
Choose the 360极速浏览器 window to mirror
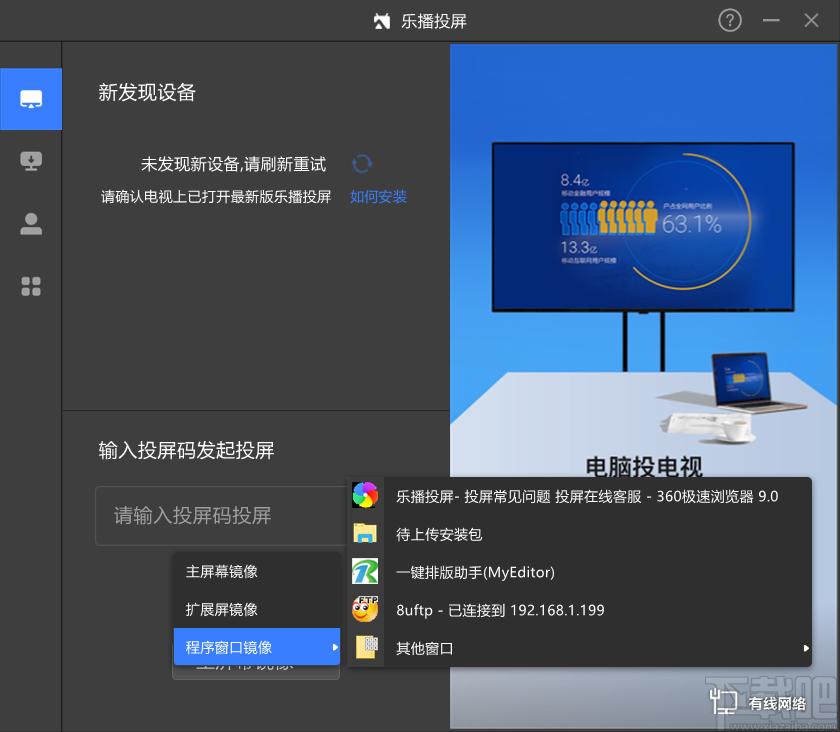(x=580, y=496)
